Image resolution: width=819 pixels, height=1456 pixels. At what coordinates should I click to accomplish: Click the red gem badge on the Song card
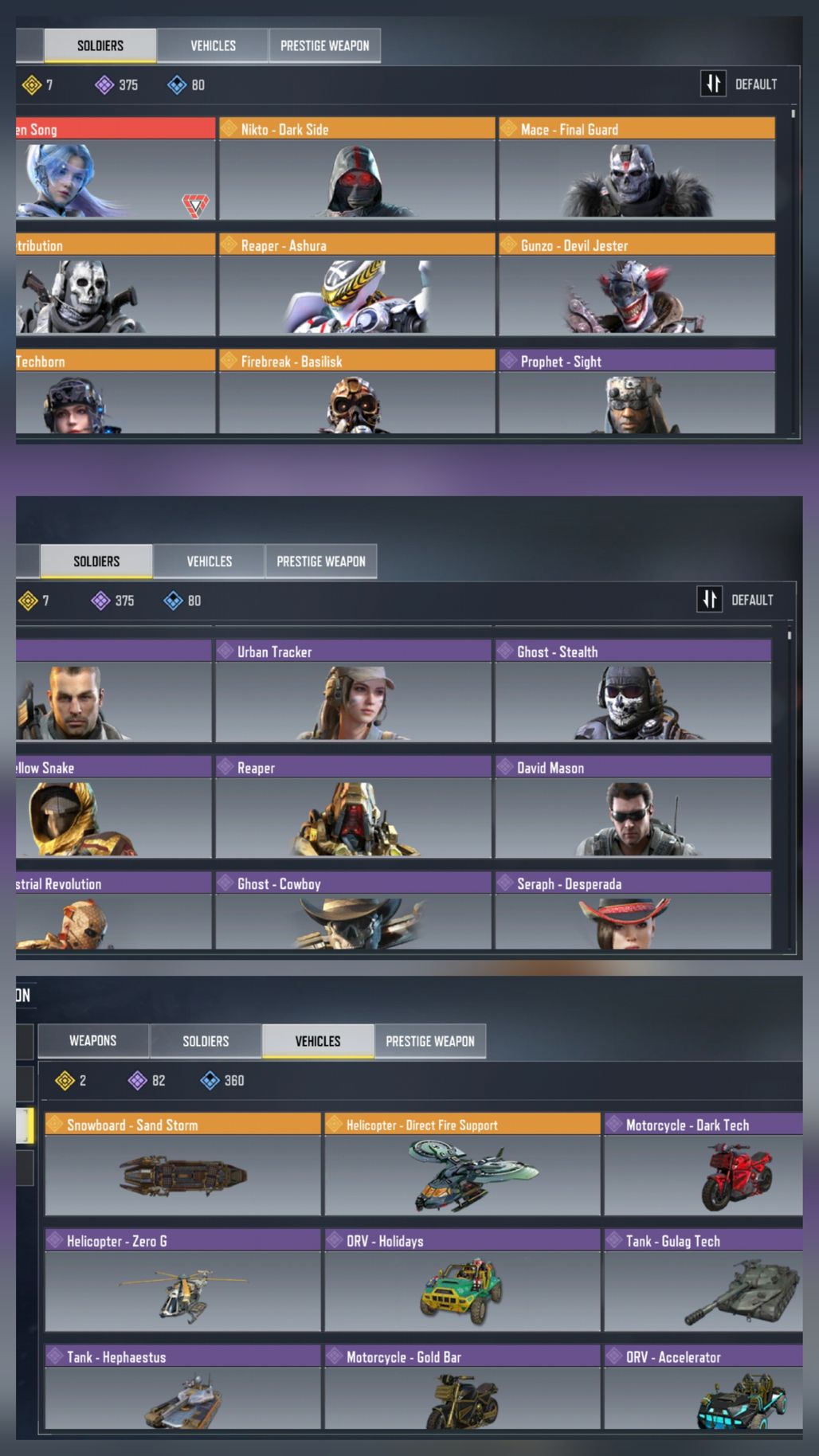click(x=195, y=205)
